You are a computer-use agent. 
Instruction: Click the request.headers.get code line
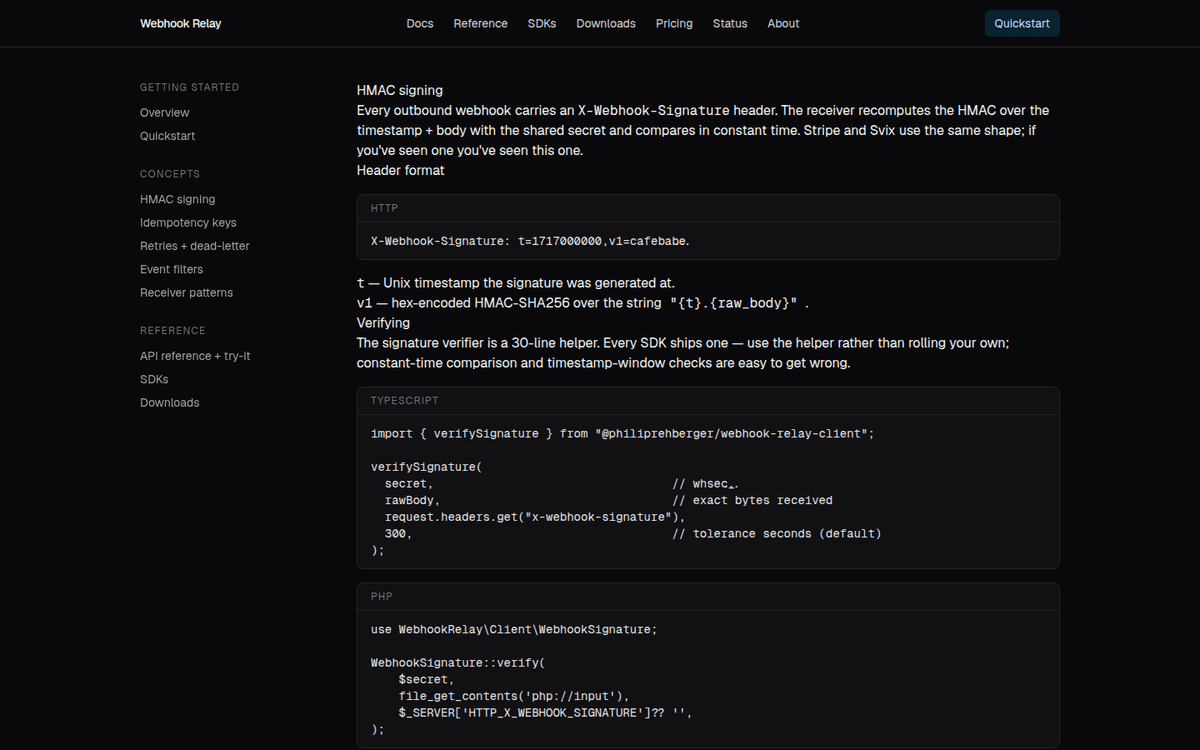(535, 517)
